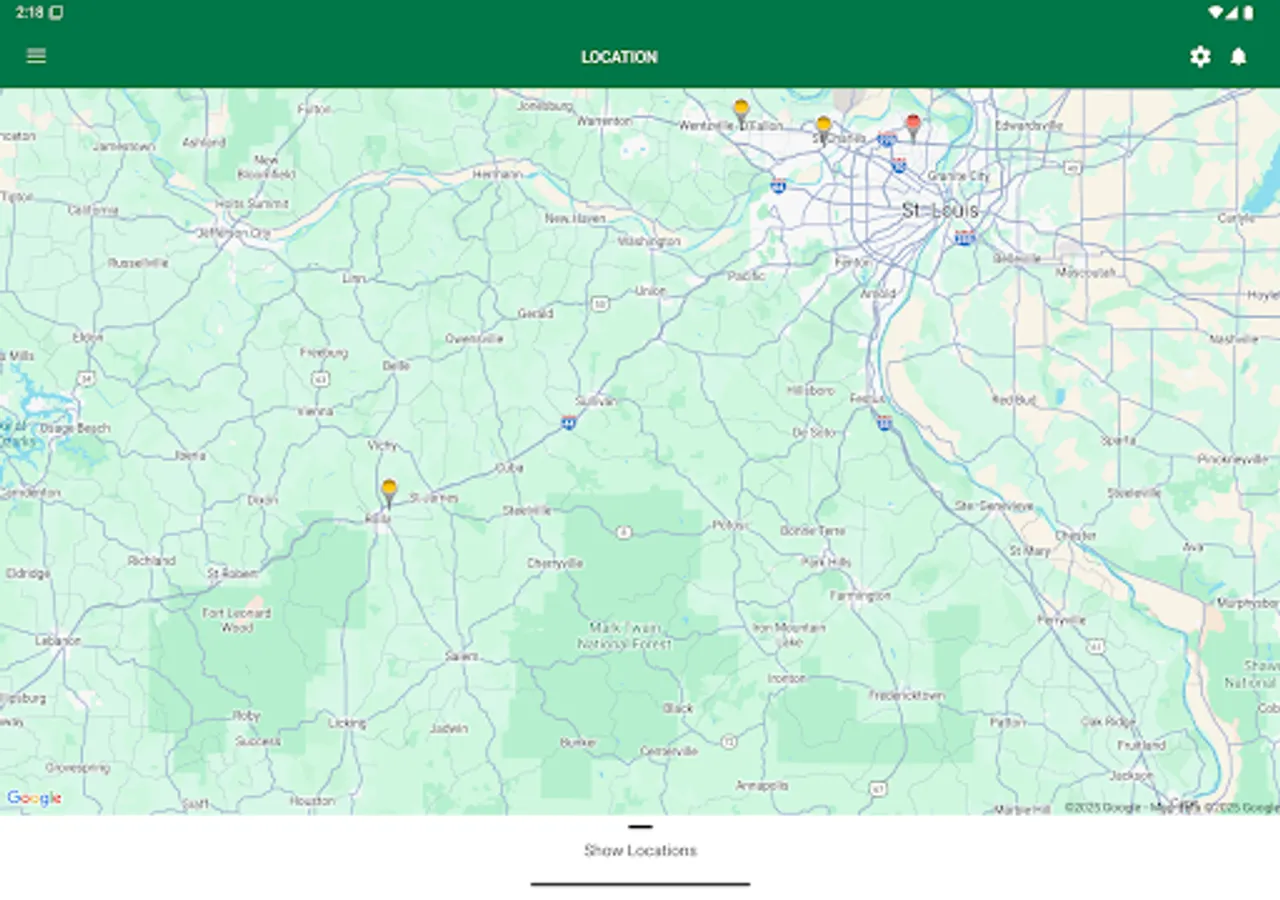Select the orange pin at St Charles

[823, 124]
